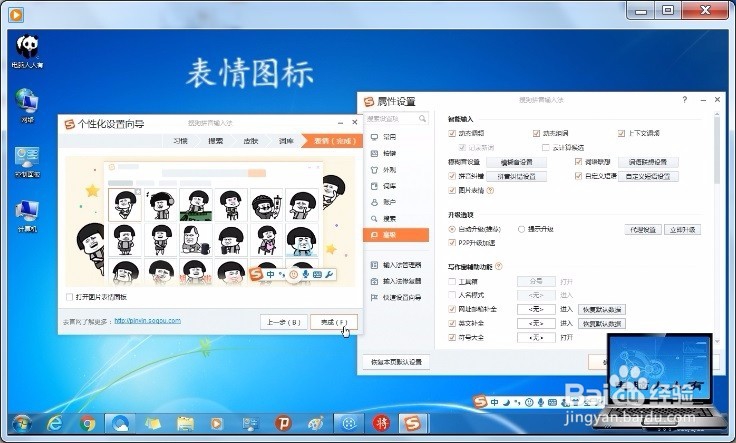Open the 网络 desktop icon
Viewport: 736px width, 443px height.
tap(27, 106)
